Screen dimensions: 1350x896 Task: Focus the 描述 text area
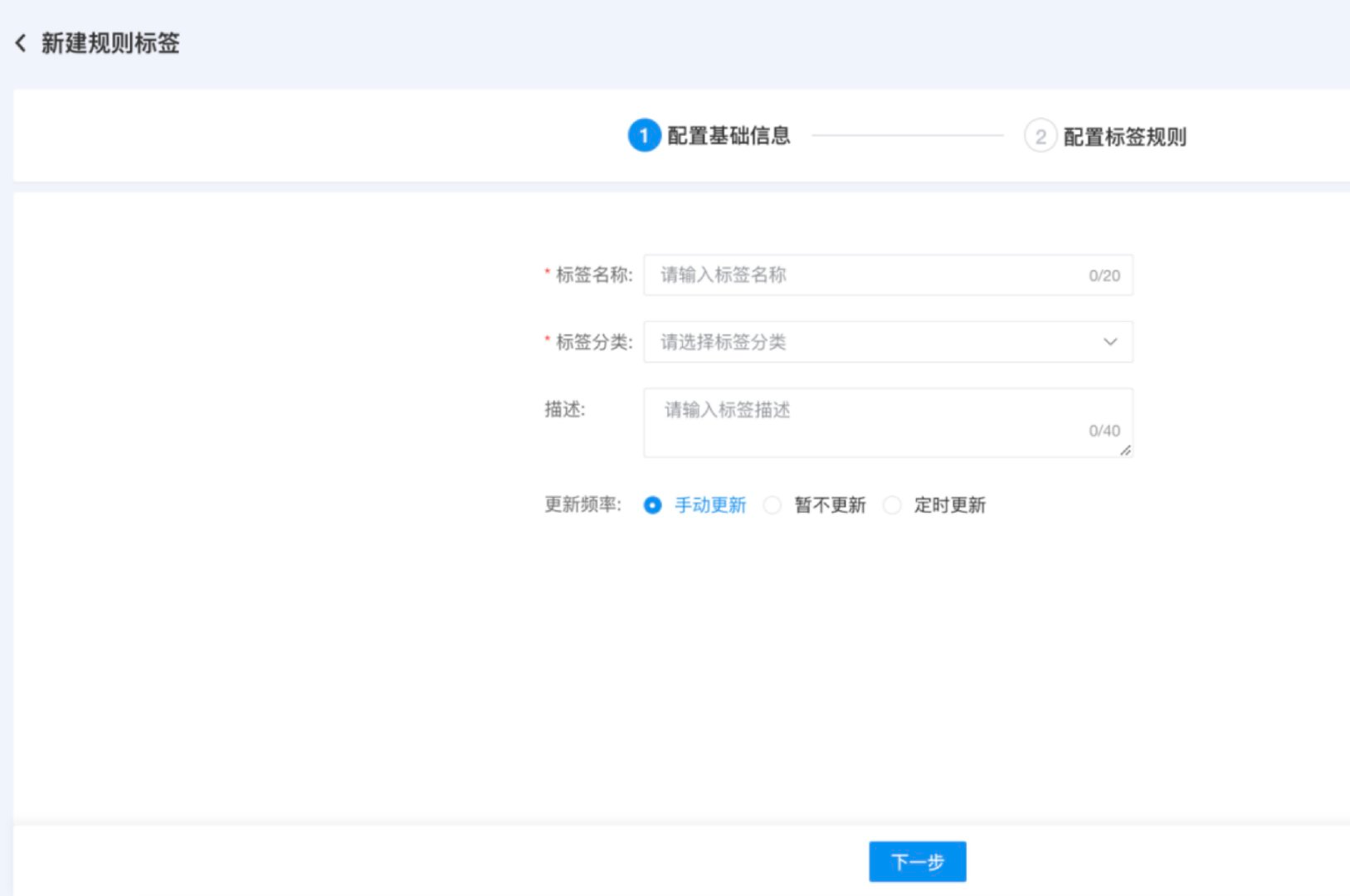[x=888, y=423]
